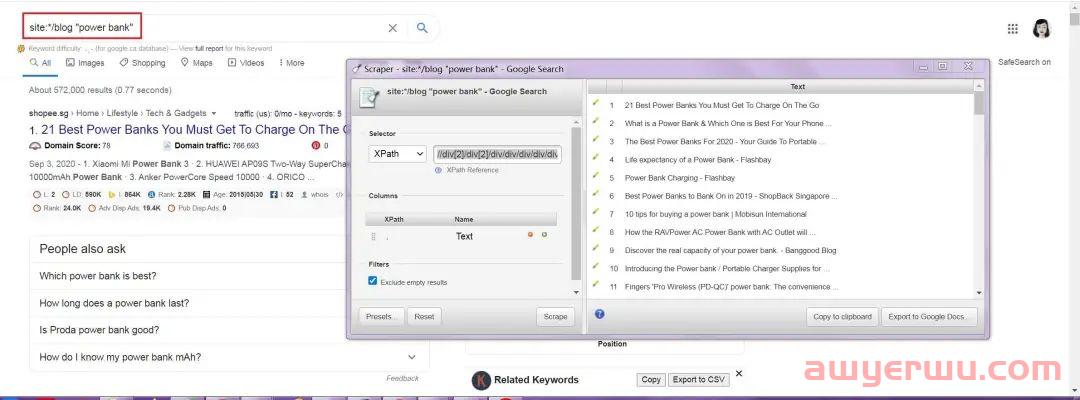1080x400 pixels.
Task: Click the Age calendar icon
Action: tap(207, 195)
